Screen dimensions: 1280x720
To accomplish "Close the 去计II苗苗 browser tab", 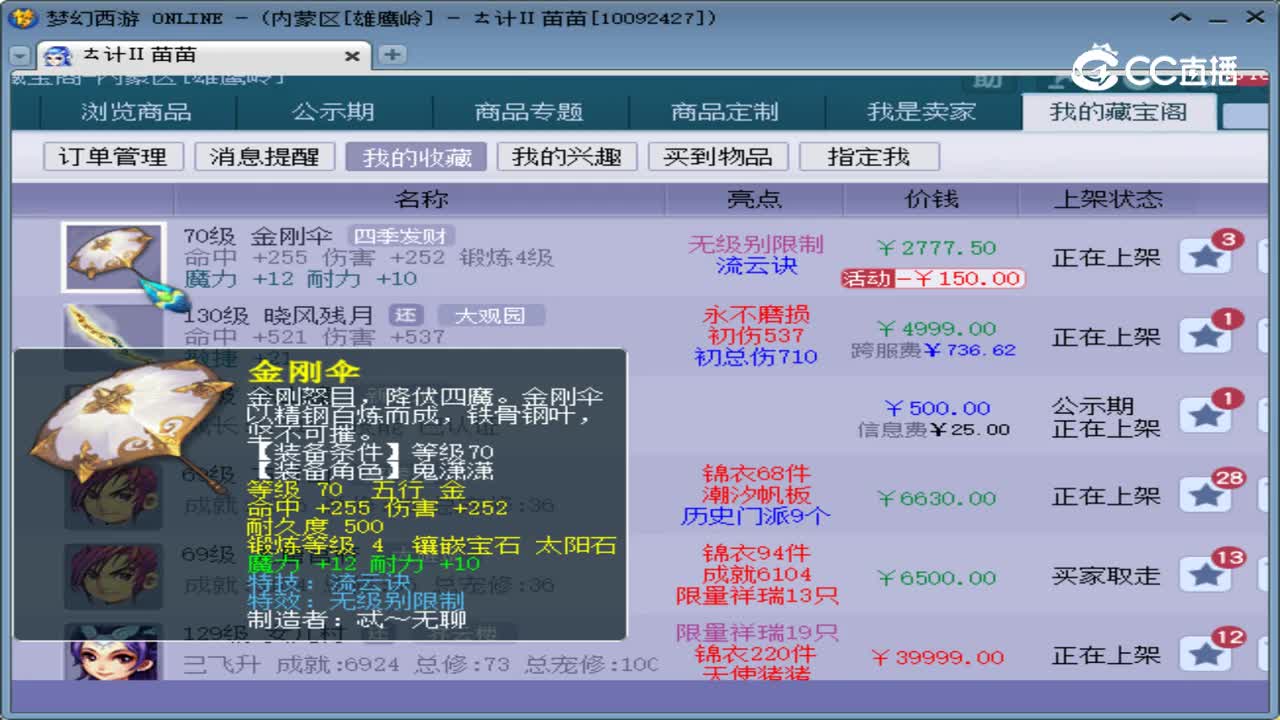I will click(352, 56).
